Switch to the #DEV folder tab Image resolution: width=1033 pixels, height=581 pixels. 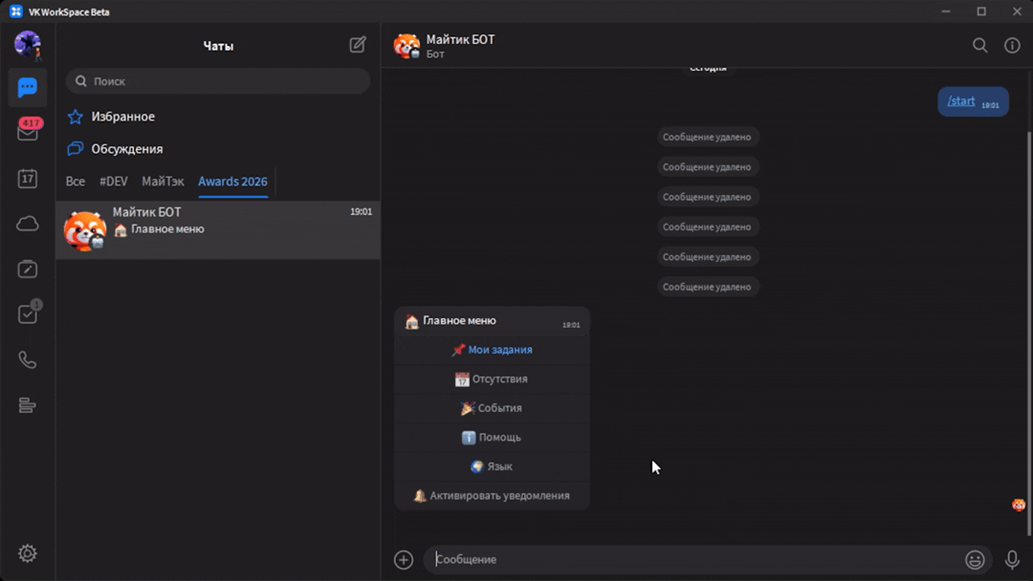[113, 181]
